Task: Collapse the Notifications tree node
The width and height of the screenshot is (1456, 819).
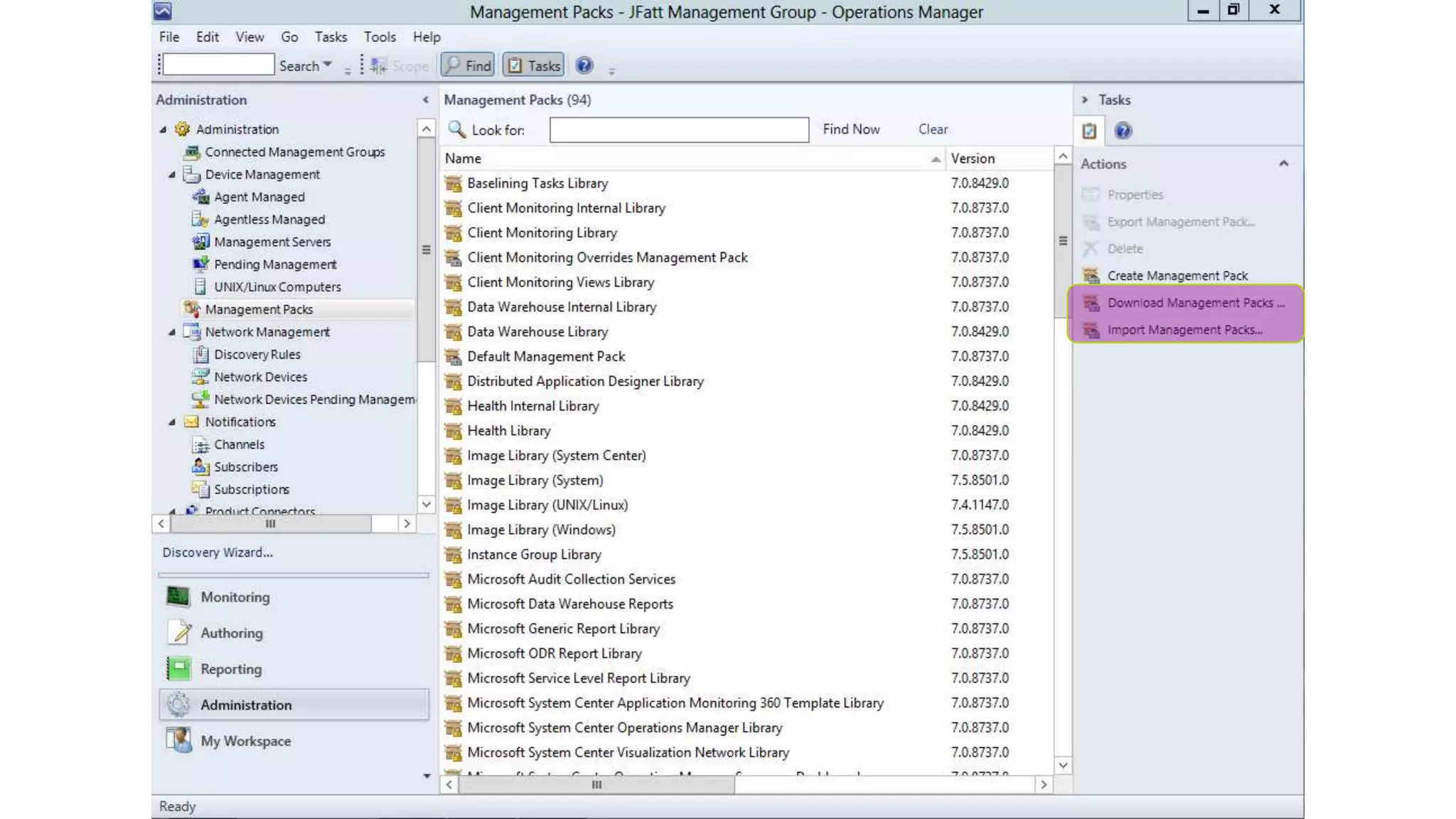Action: [x=172, y=422]
